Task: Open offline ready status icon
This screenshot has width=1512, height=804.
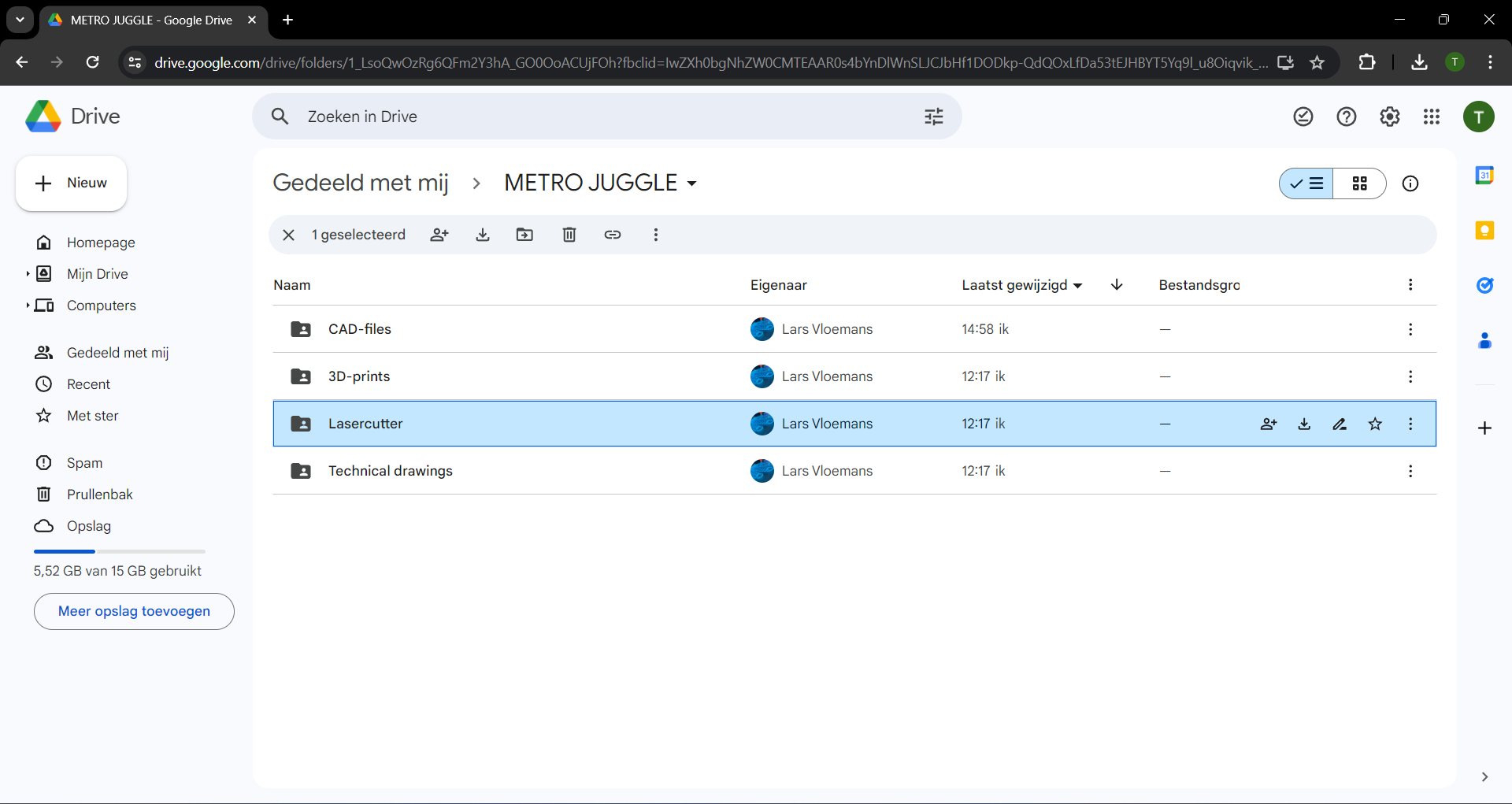Action: [1303, 117]
